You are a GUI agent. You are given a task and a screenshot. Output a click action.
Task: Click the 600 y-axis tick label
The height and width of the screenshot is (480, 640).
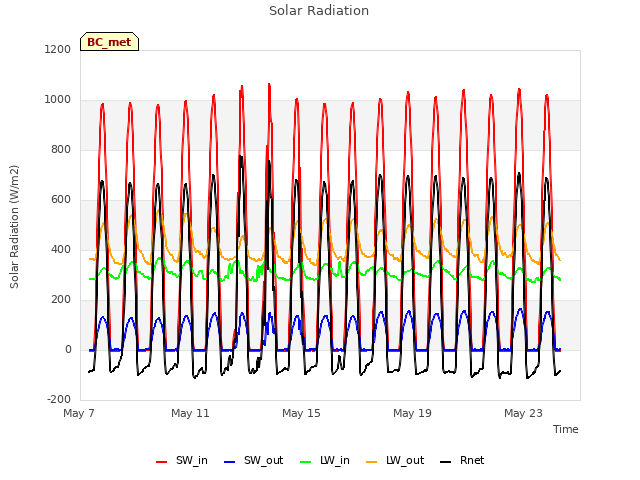(61, 200)
